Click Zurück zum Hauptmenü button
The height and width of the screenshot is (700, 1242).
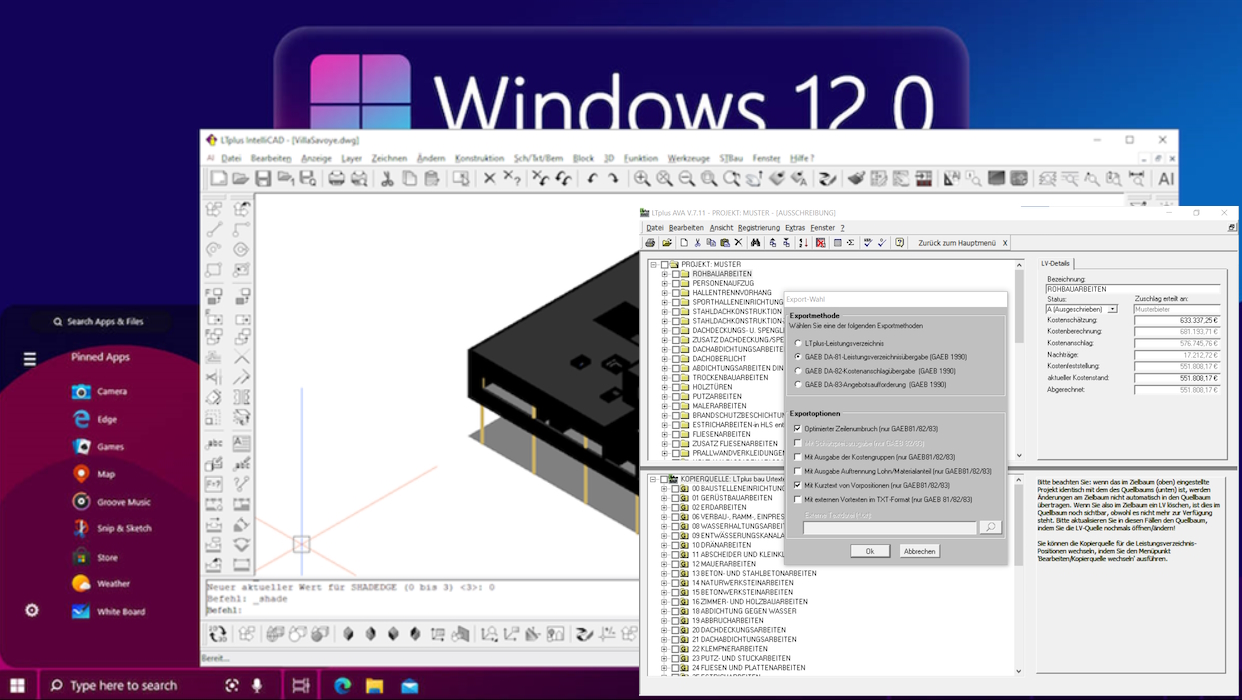[957, 243]
